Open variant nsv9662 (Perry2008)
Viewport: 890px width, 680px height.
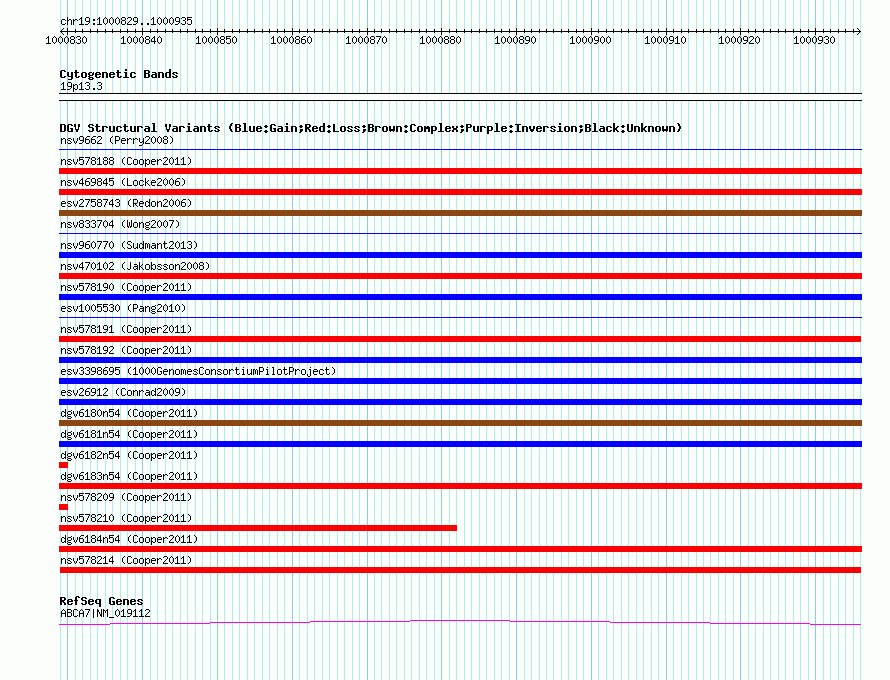pyautogui.click(x=117, y=140)
